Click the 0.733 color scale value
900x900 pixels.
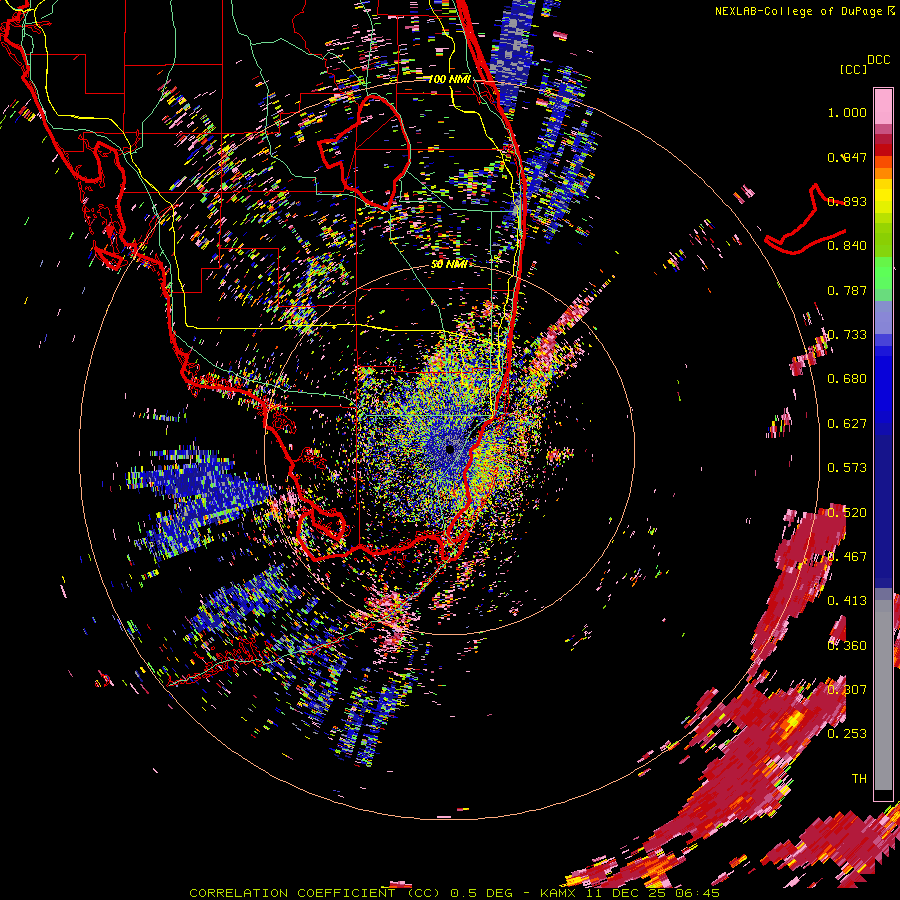(847, 335)
